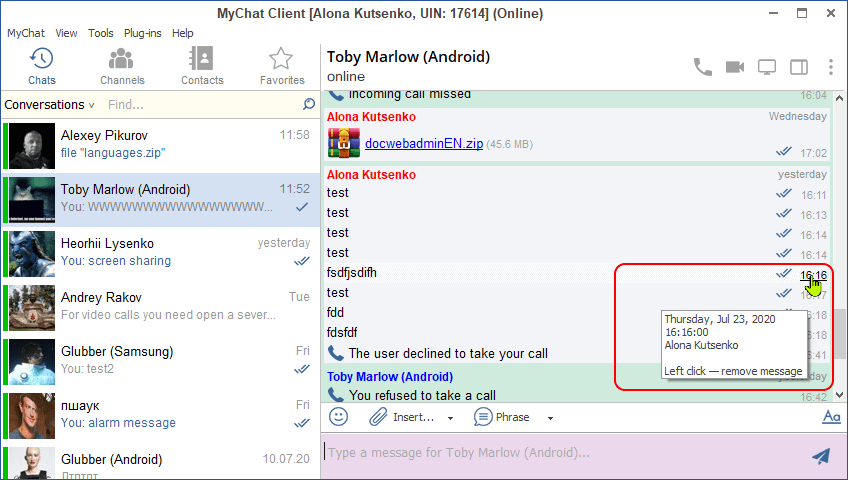
Task: Open the three-dot more options menu
Action: tap(830, 67)
